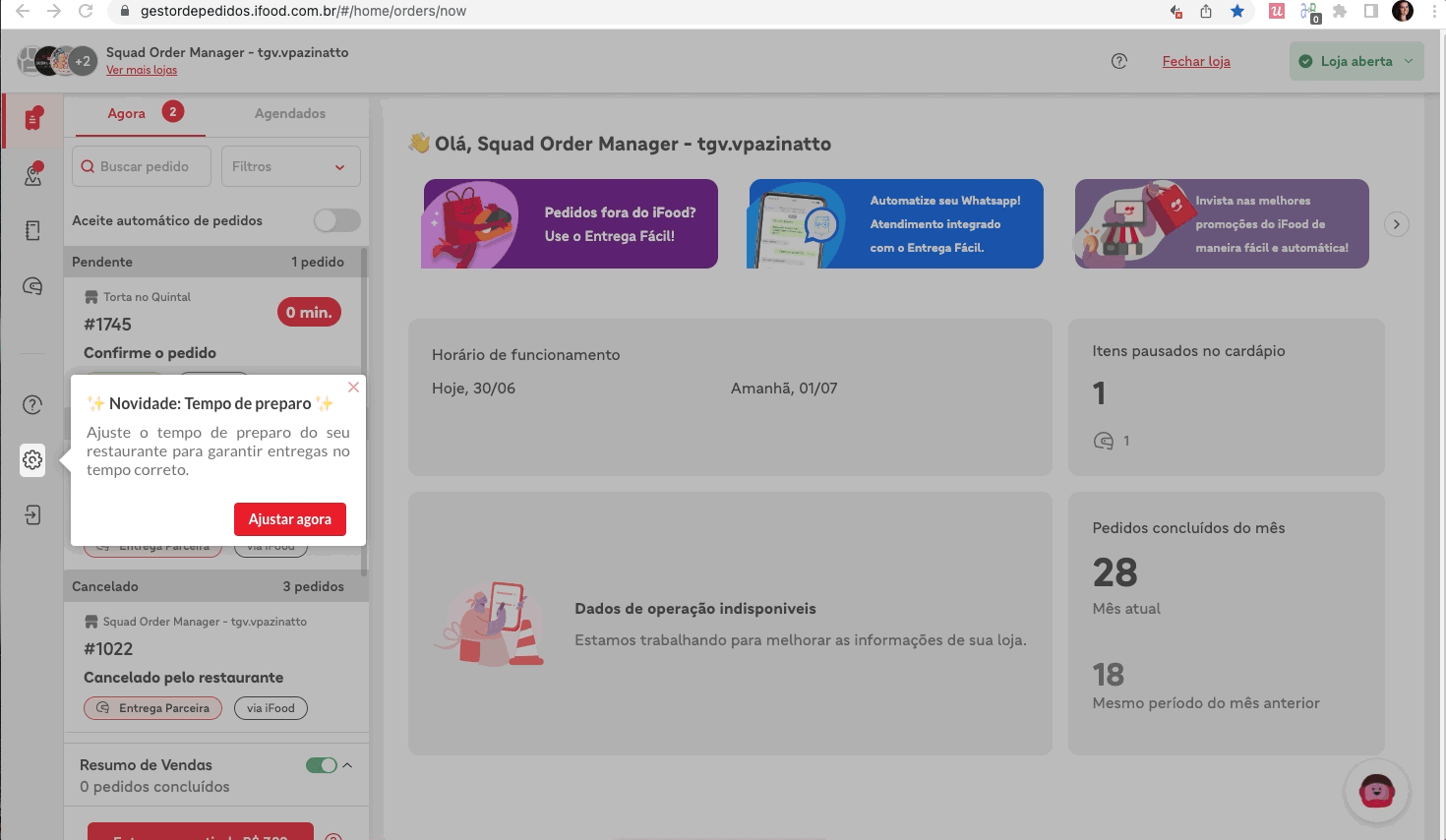
Task: Open the orders icon in the sidebar
Action: click(x=33, y=118)
